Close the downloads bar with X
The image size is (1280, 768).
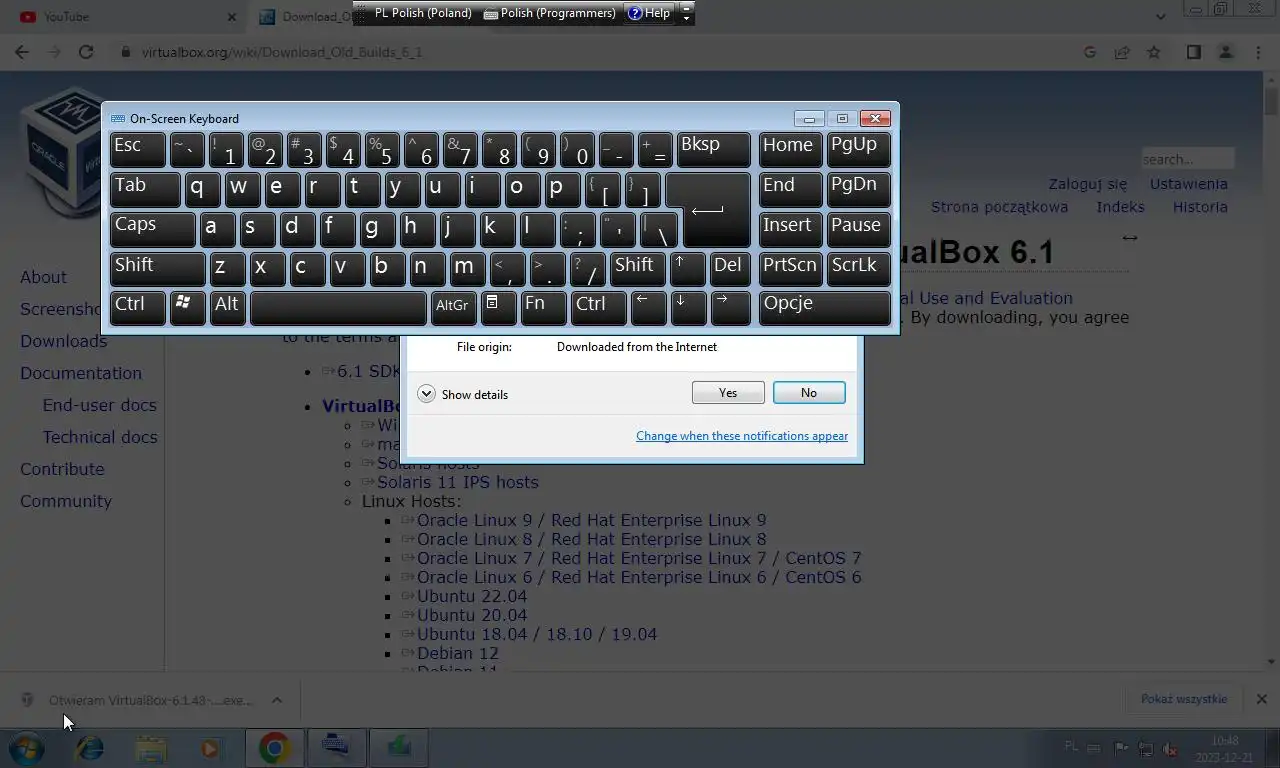tap(1261, 699)
